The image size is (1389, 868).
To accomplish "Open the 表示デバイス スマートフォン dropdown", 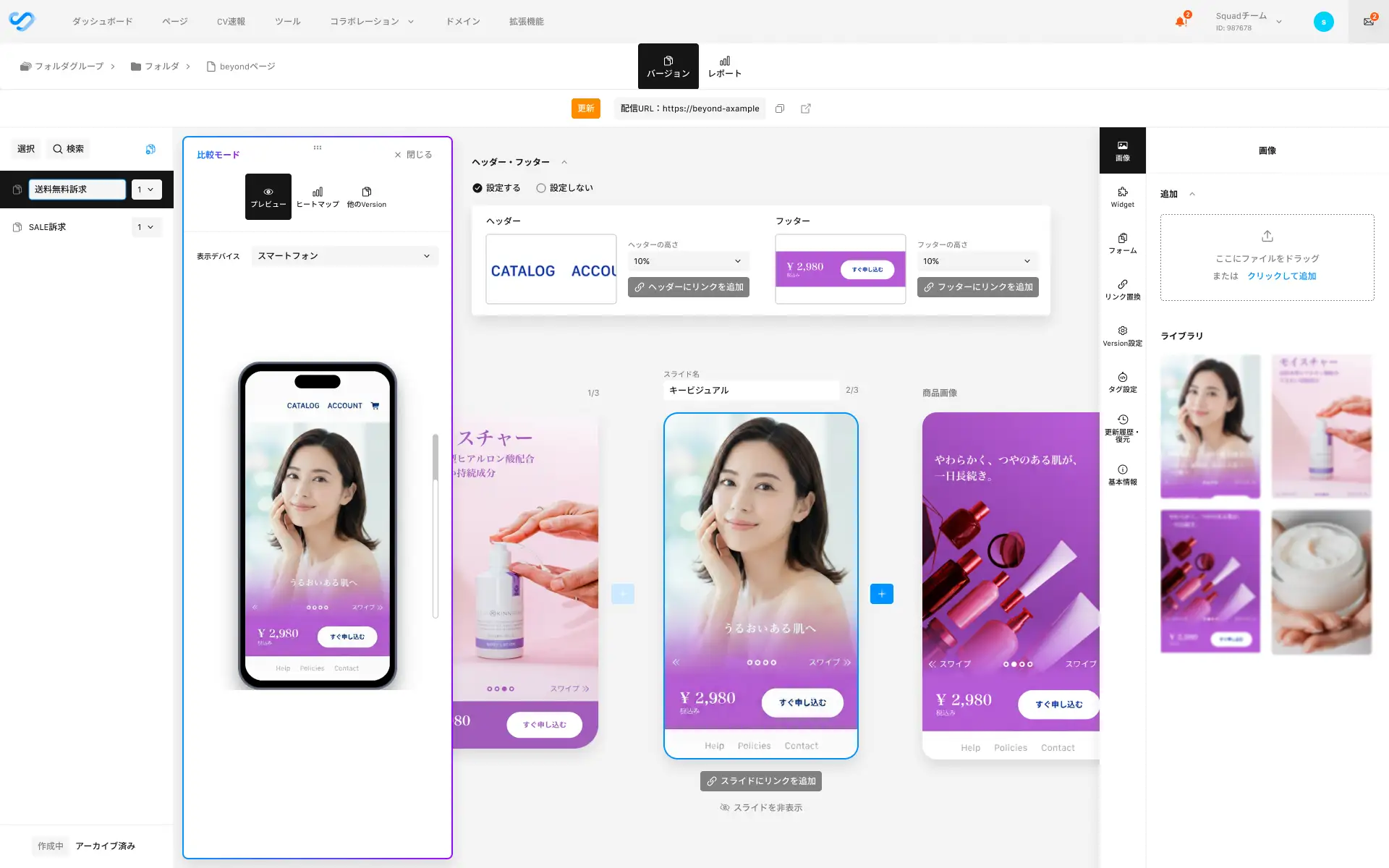I will point(344,256).
